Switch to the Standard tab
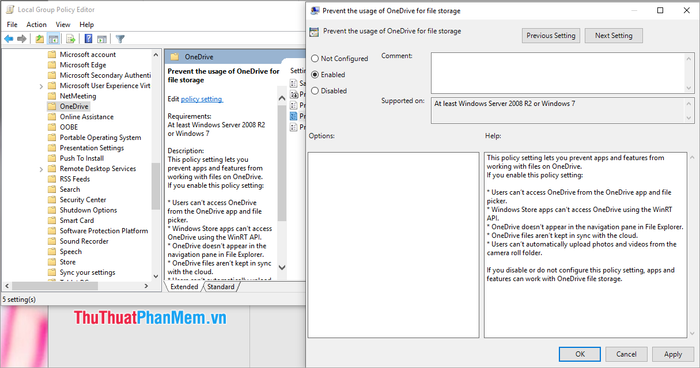Image resolution: width=700 pixels, height=368 pixels. (x=221, y=287)
